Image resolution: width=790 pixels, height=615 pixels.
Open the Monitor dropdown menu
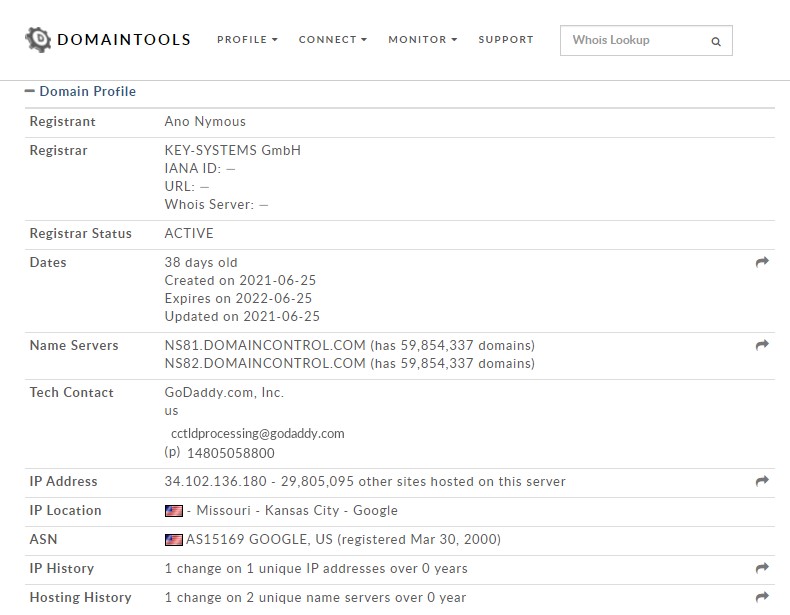[x=423, y=39]
